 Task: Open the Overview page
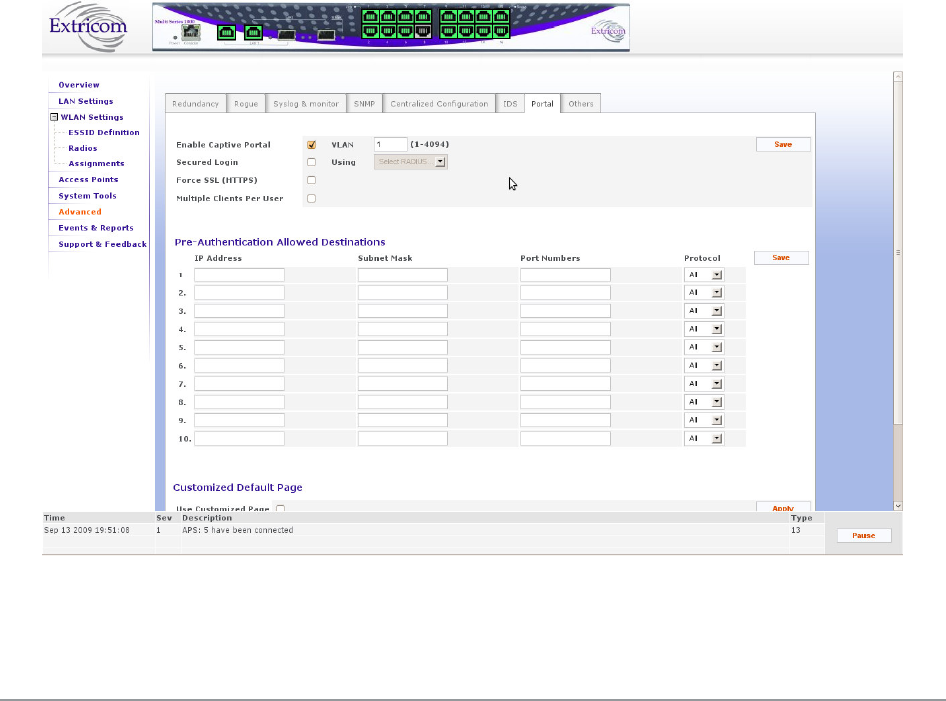[79, 85]
